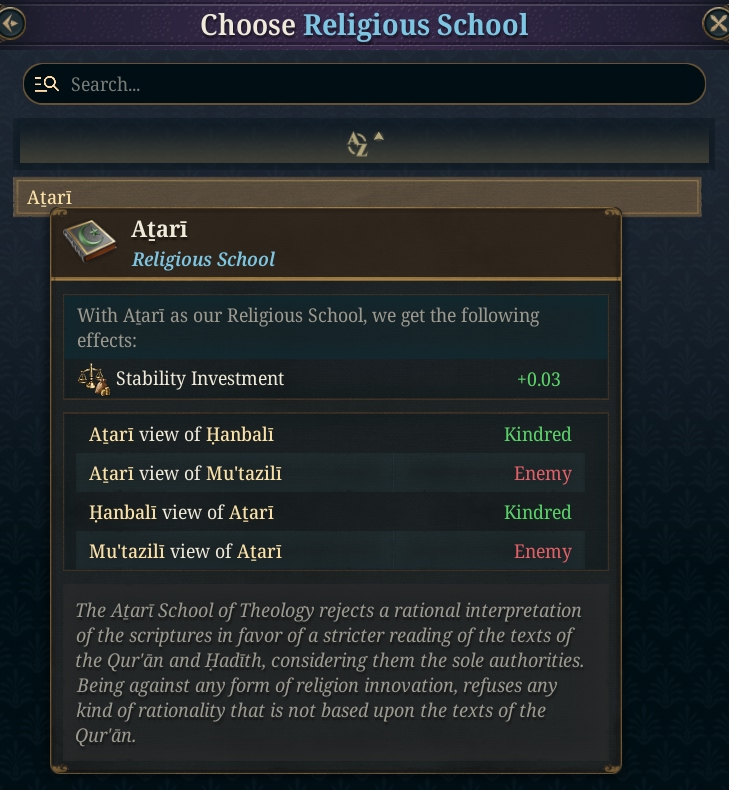This screenshot has width=729, height=790.
Task: Select the Aṯarī list entry
Action: [x=357, y=197]
